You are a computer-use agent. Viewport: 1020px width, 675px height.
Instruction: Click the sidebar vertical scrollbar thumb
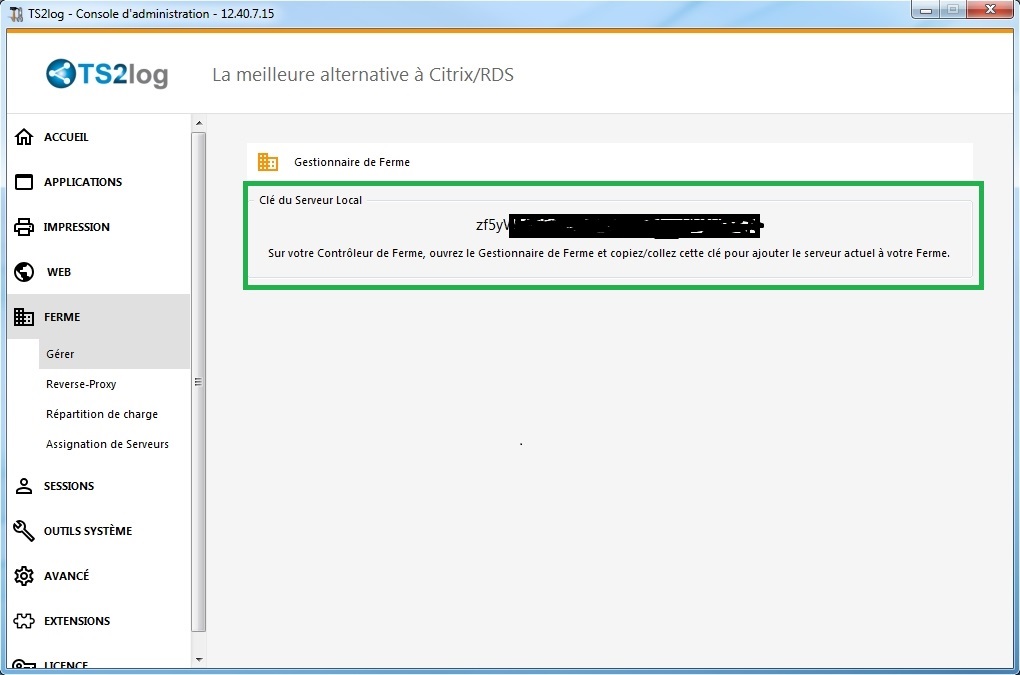point(199,382)
